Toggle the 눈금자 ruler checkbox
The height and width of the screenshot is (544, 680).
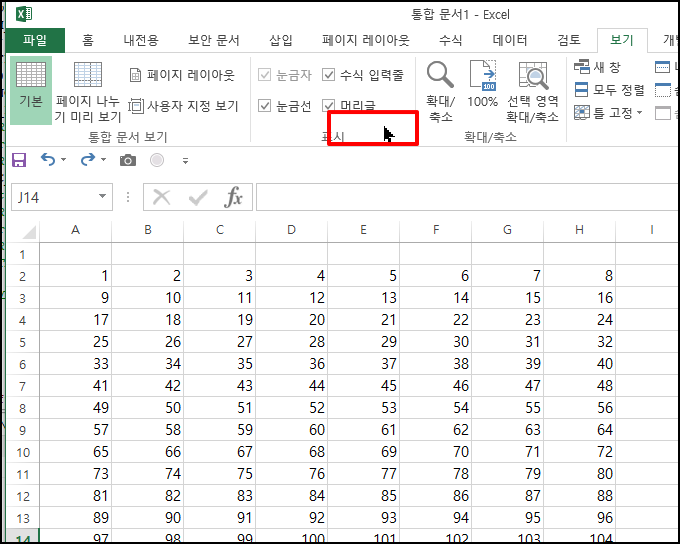[264, 75]
